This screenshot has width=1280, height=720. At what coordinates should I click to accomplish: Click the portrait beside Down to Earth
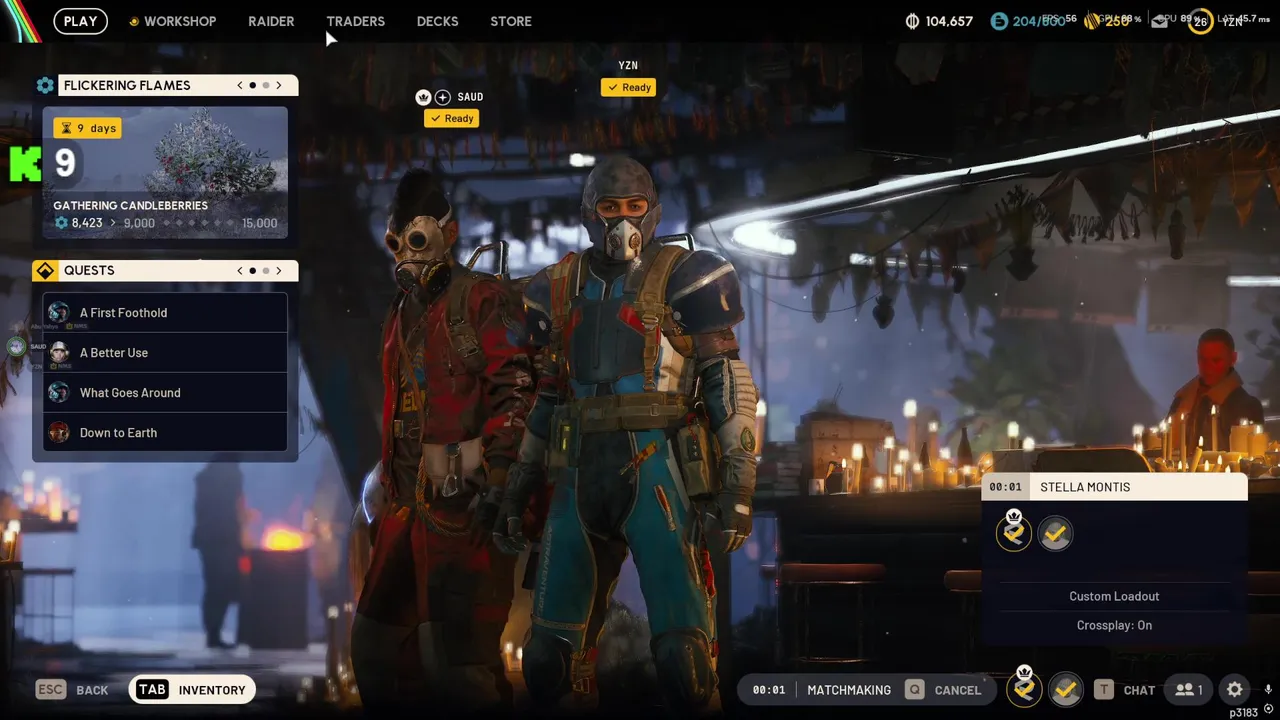tap(59, 433)
